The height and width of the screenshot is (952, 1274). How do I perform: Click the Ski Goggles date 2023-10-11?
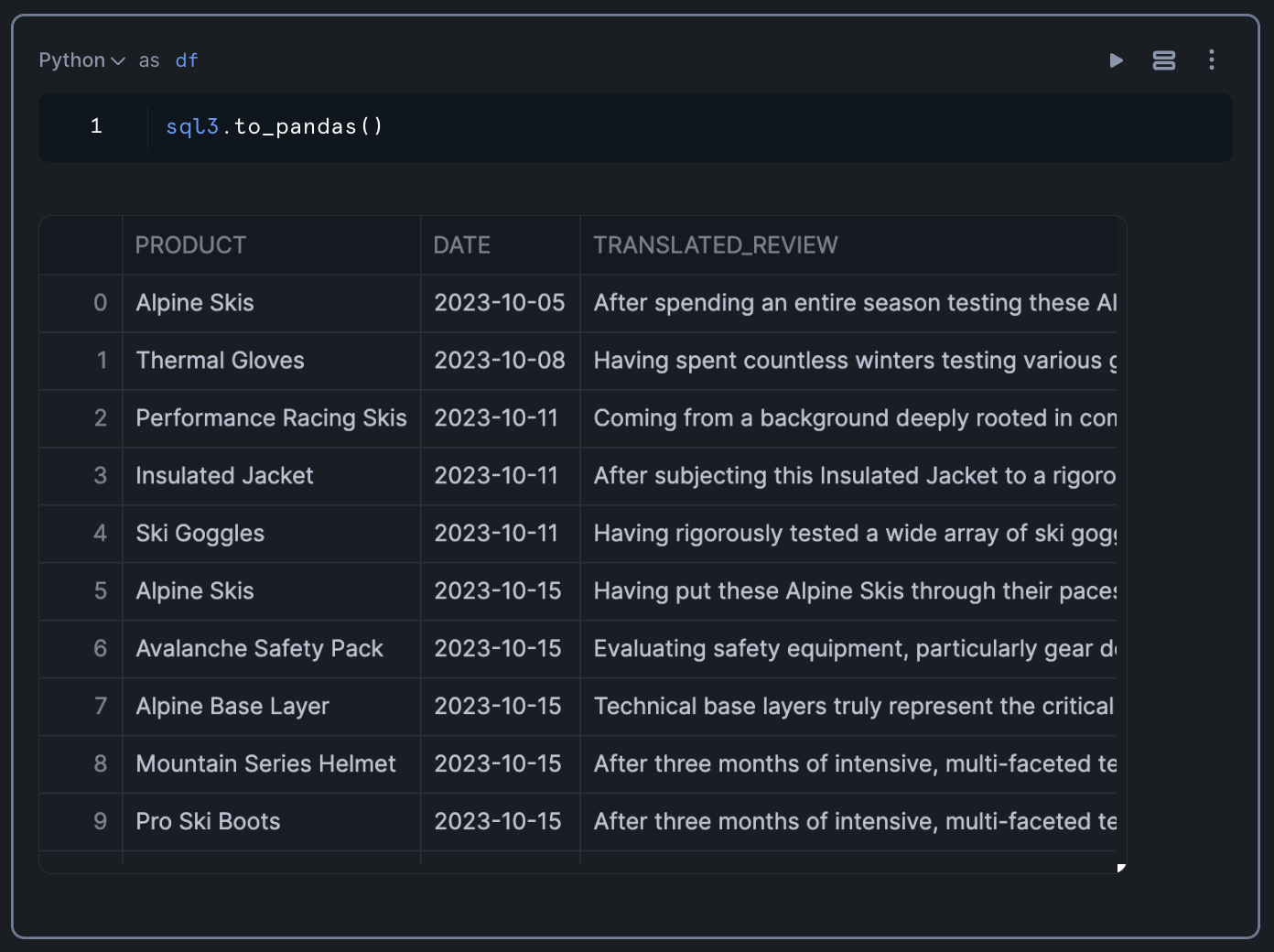pos(496,534)
